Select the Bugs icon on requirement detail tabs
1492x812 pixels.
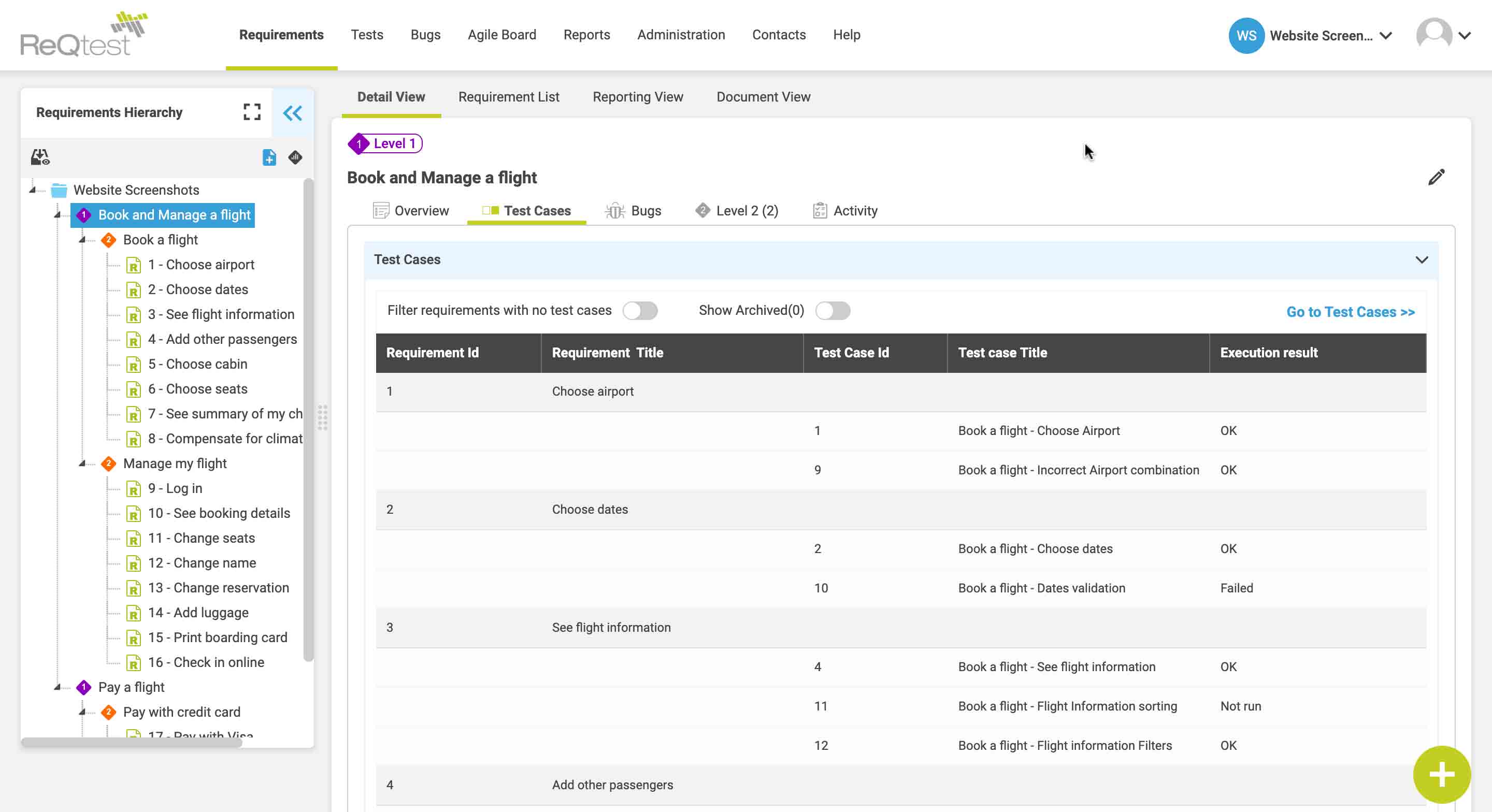click(x=614, y=210)
